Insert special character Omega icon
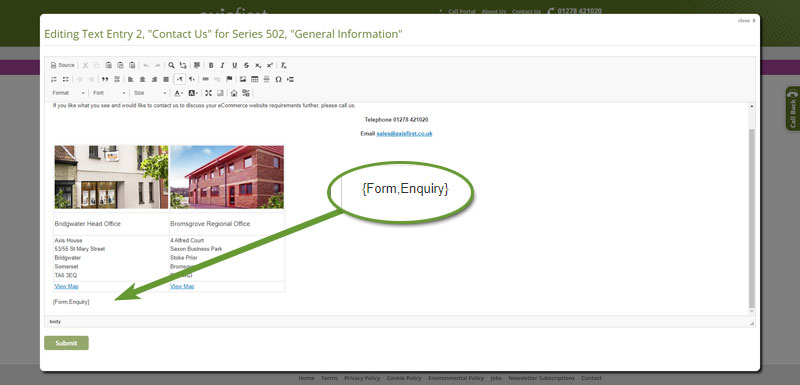Viewport: 800px width, 385px height. coord(278,79)
